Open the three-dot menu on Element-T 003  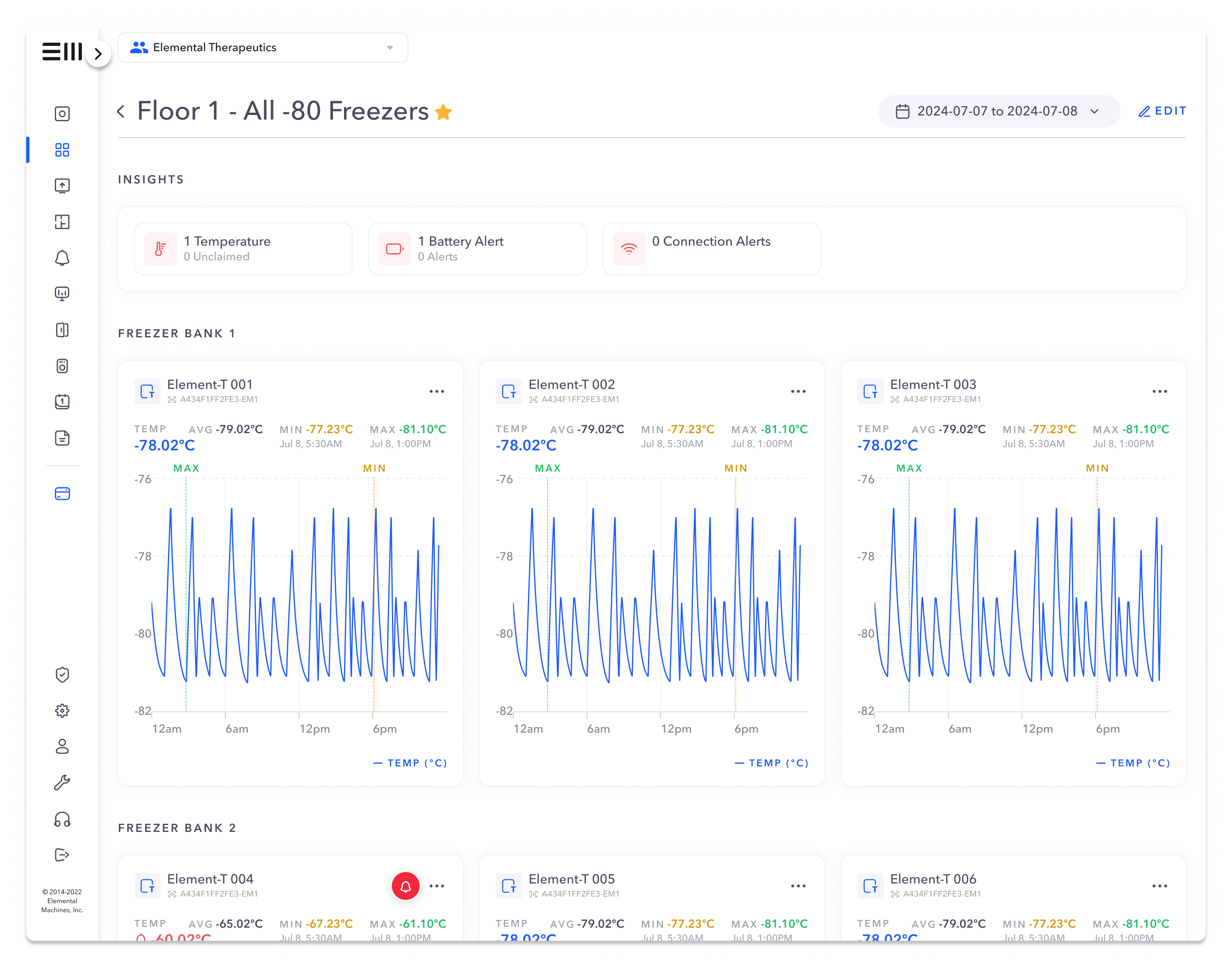point(1160,391)
